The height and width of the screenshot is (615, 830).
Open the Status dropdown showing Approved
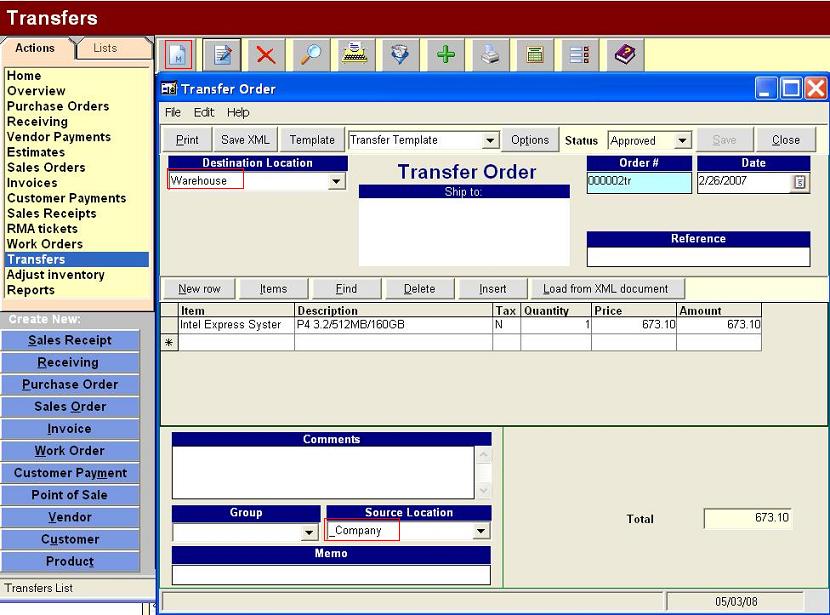pos(682,141)
